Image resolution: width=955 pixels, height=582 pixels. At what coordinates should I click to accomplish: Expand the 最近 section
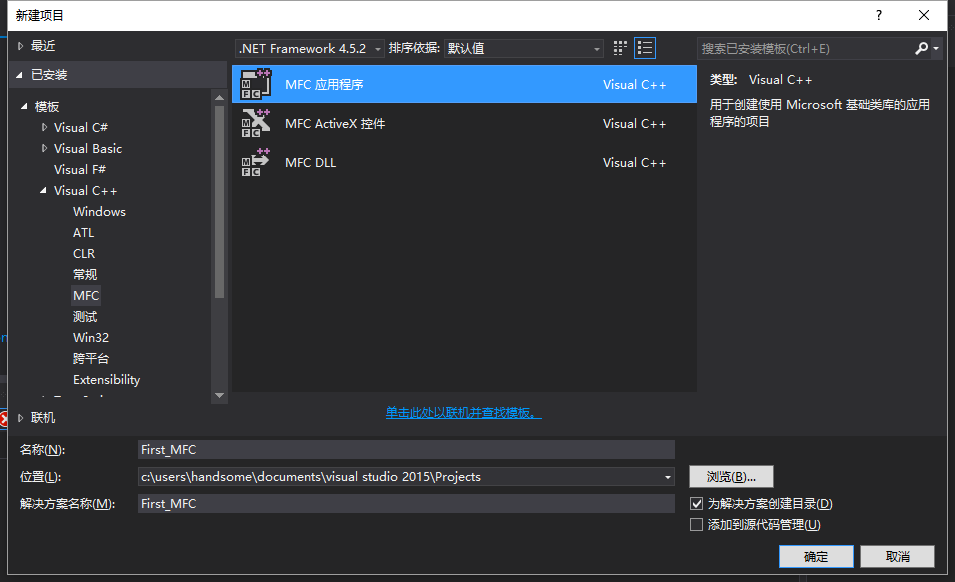(20, 46)
